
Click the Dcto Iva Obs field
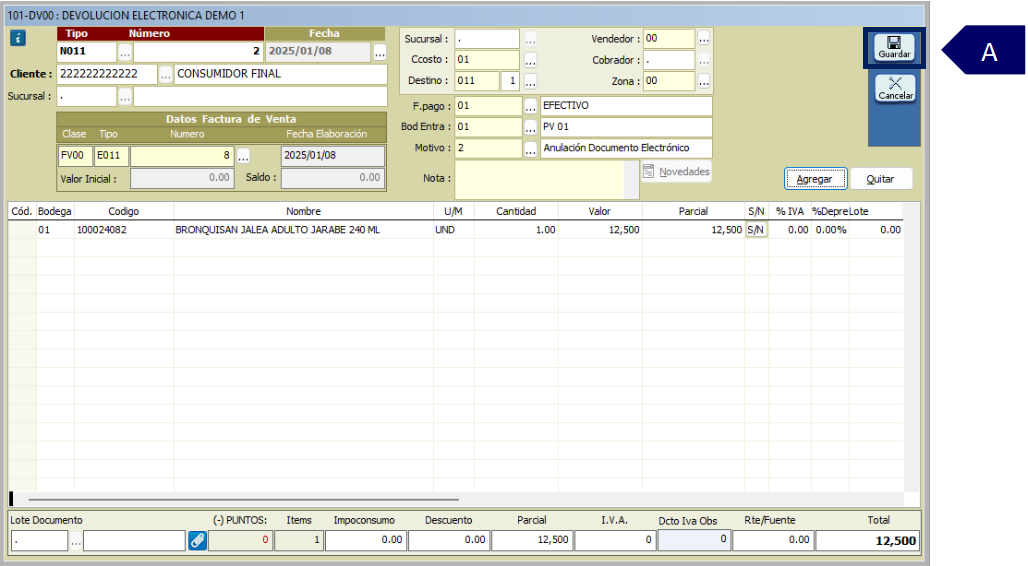pos(693,540)
